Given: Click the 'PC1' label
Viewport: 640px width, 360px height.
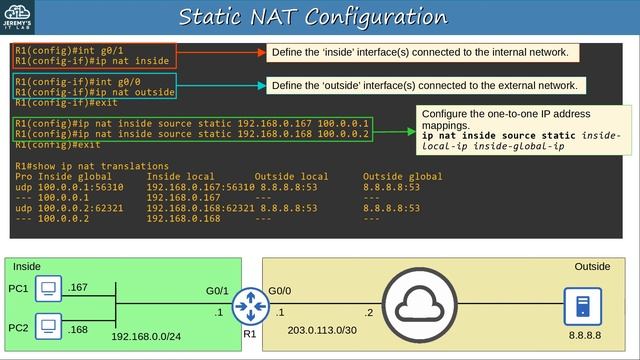Looking at the screenshot, I should click(18, 289).
